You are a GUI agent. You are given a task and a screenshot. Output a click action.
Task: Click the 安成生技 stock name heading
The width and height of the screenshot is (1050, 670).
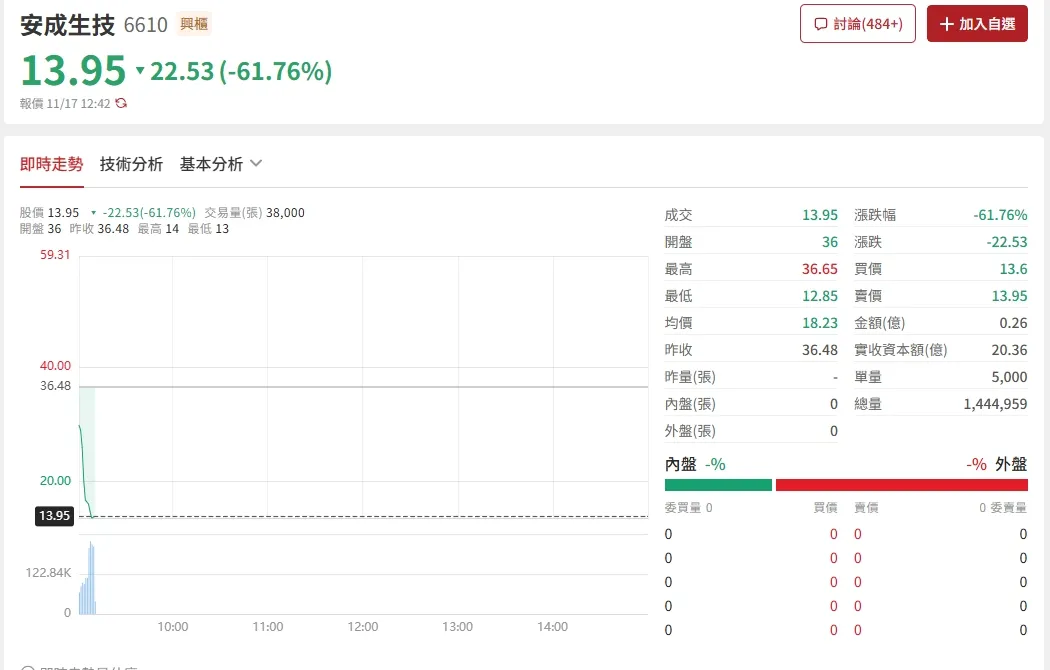[x=67, y=24]
